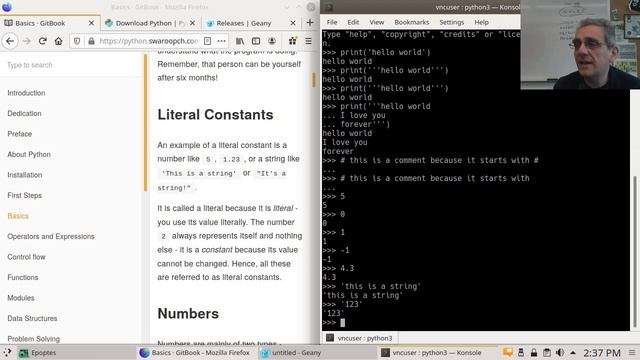The height and width of the screenshot is (360, 640).
Task: Open Problem Solving chapter
Action: (x=33, y=339)
